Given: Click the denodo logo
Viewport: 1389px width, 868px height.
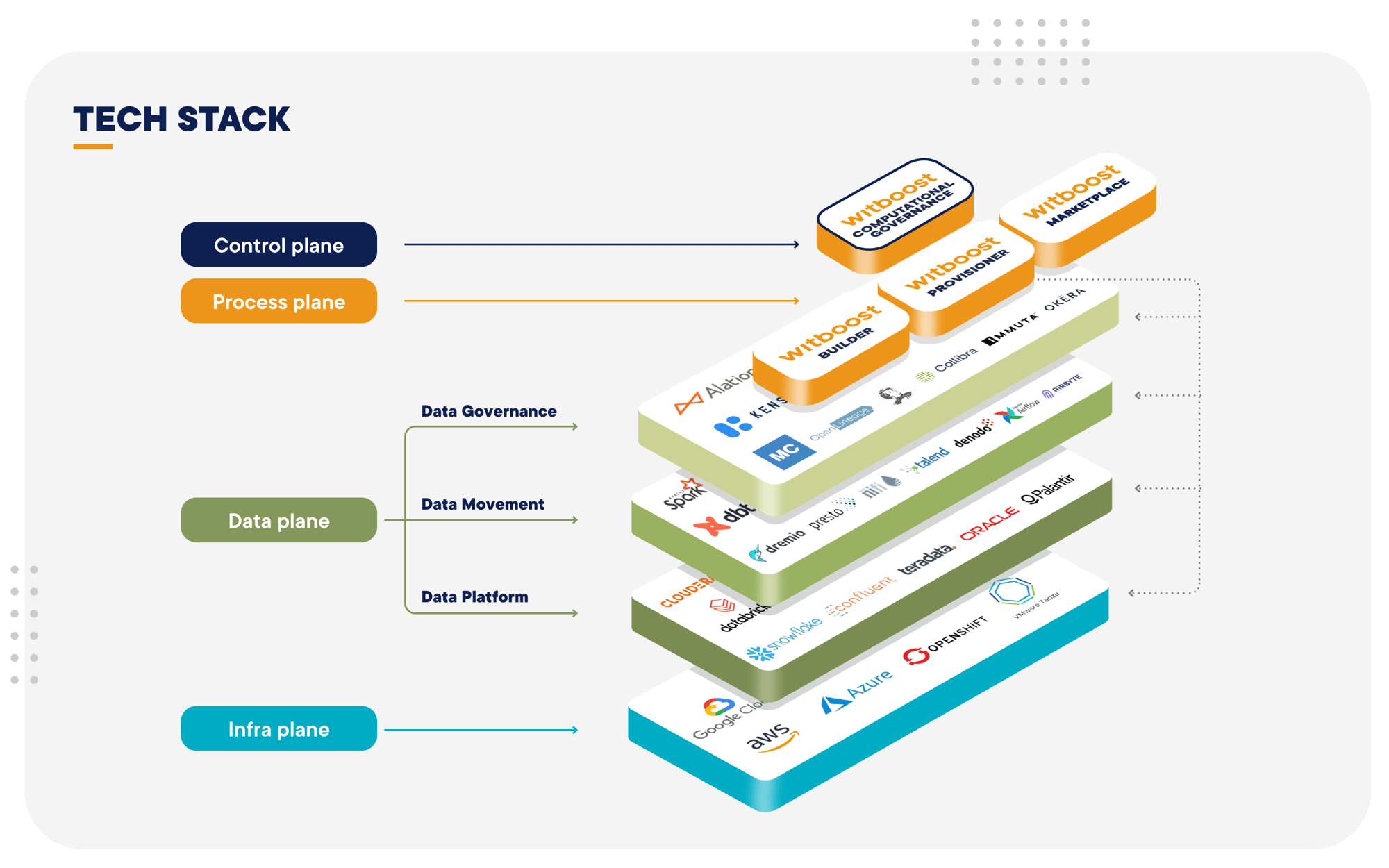Looking at the screenshot, I should [x=974, y=433].
